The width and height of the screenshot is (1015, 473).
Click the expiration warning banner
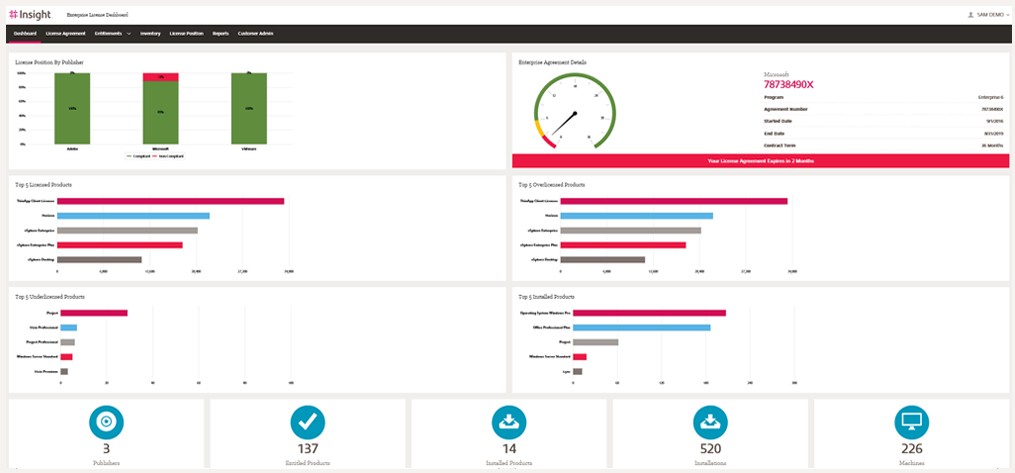(x=761, y=160)
